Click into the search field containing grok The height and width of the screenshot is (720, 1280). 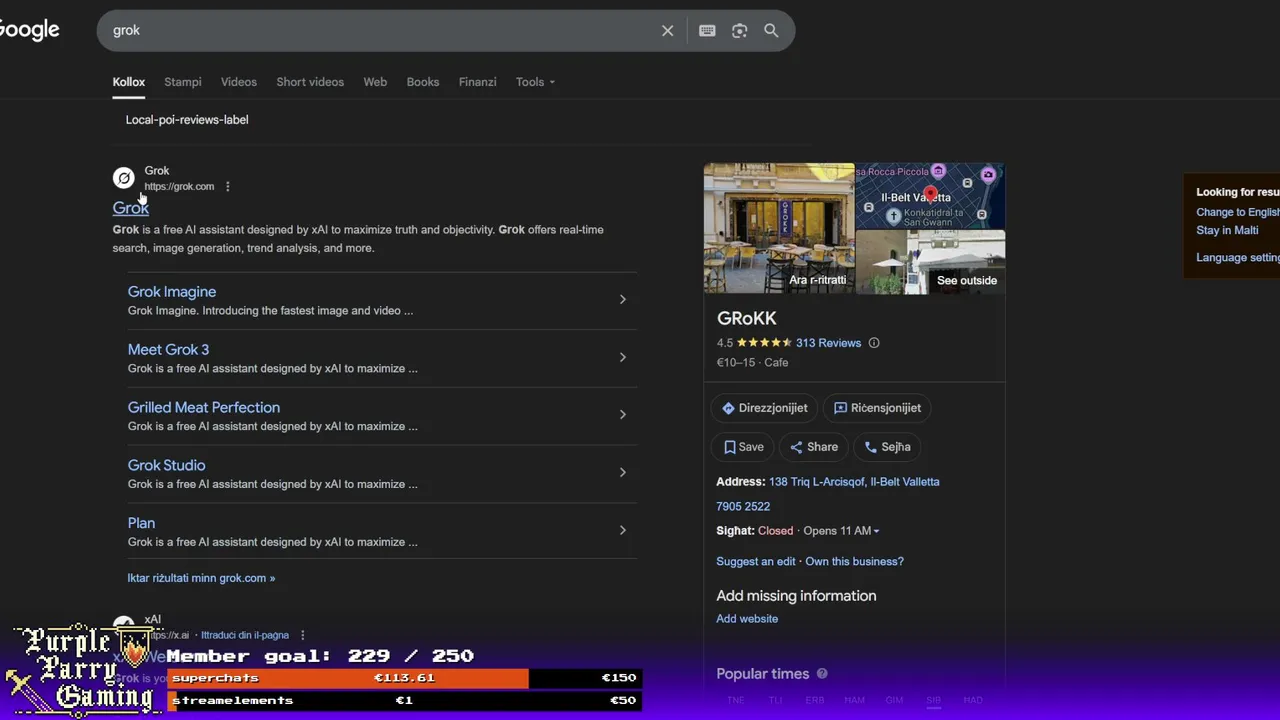[x=380, y=31]
